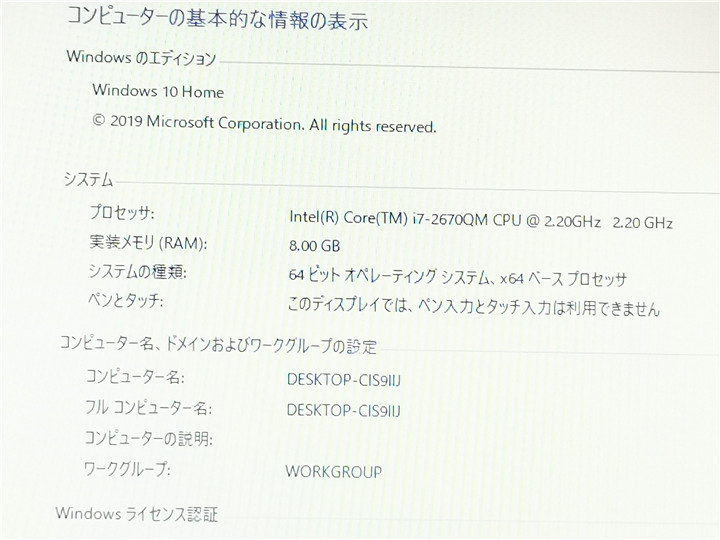This screenshot has height=540, width=720.
Task: Select the 64 ビット オペレーティング システム value
Action: pos(457,277)
